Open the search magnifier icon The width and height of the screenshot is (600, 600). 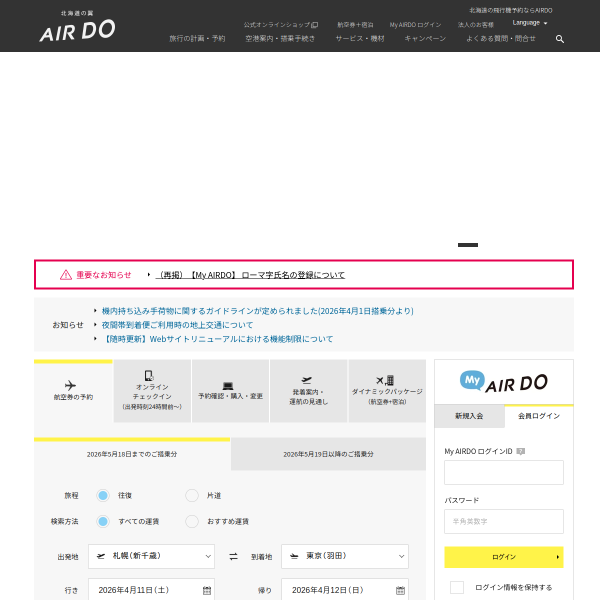pos(559,39)
